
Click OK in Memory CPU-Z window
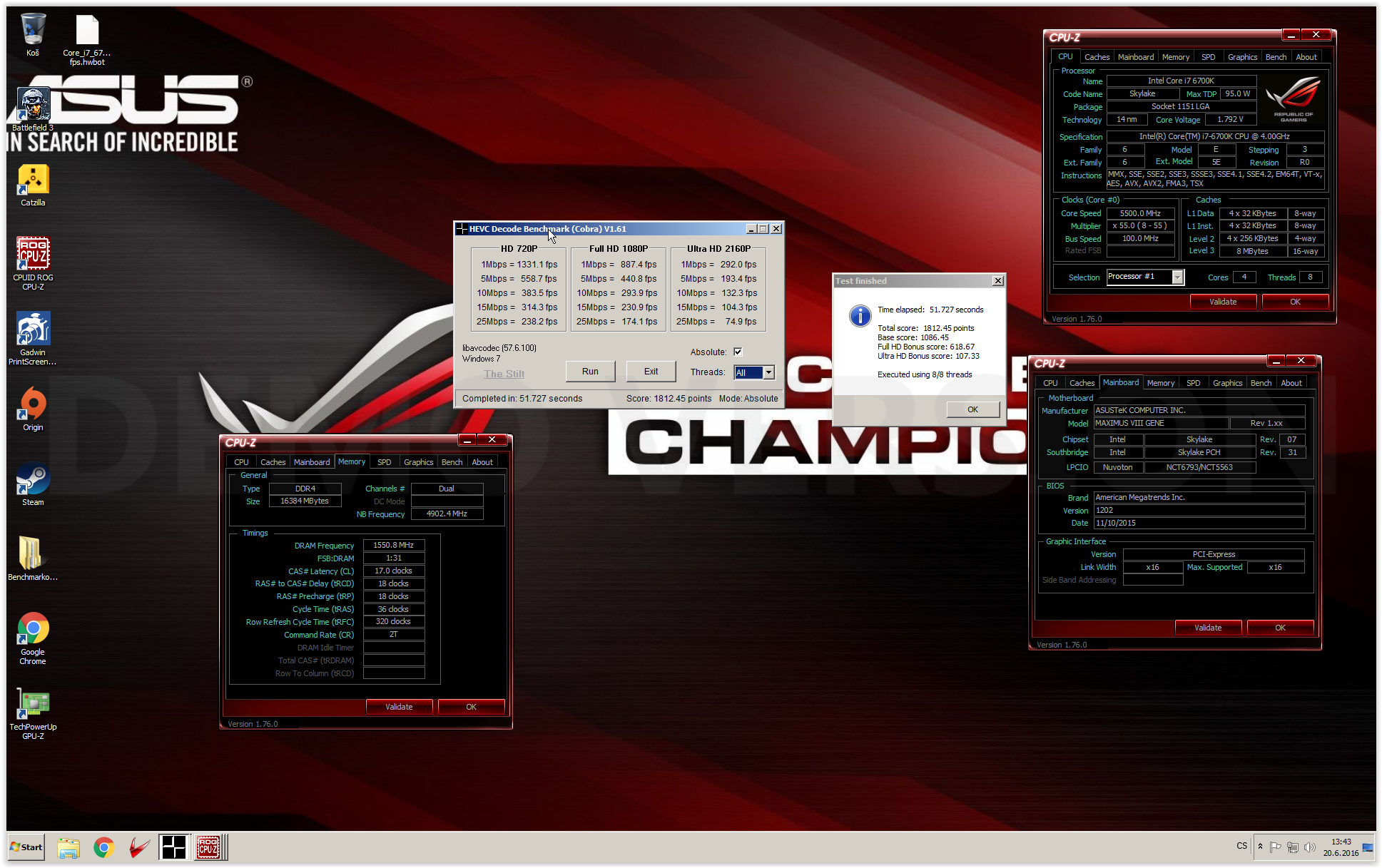[x=471, y=707]
